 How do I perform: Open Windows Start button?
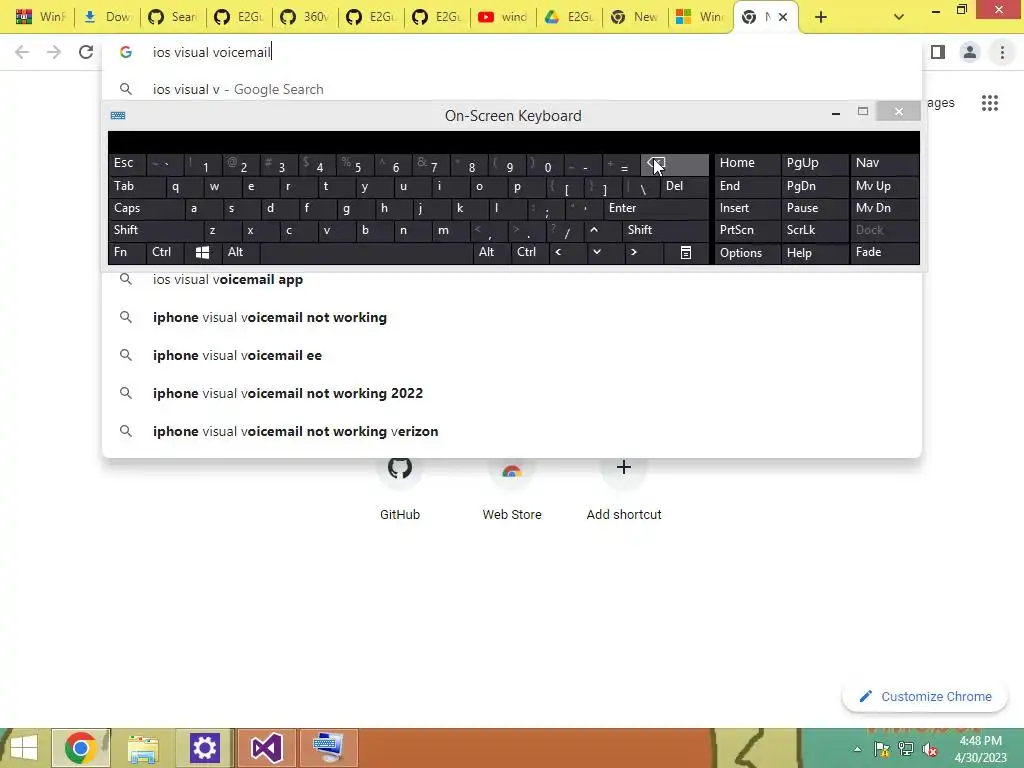coord(24,748)
